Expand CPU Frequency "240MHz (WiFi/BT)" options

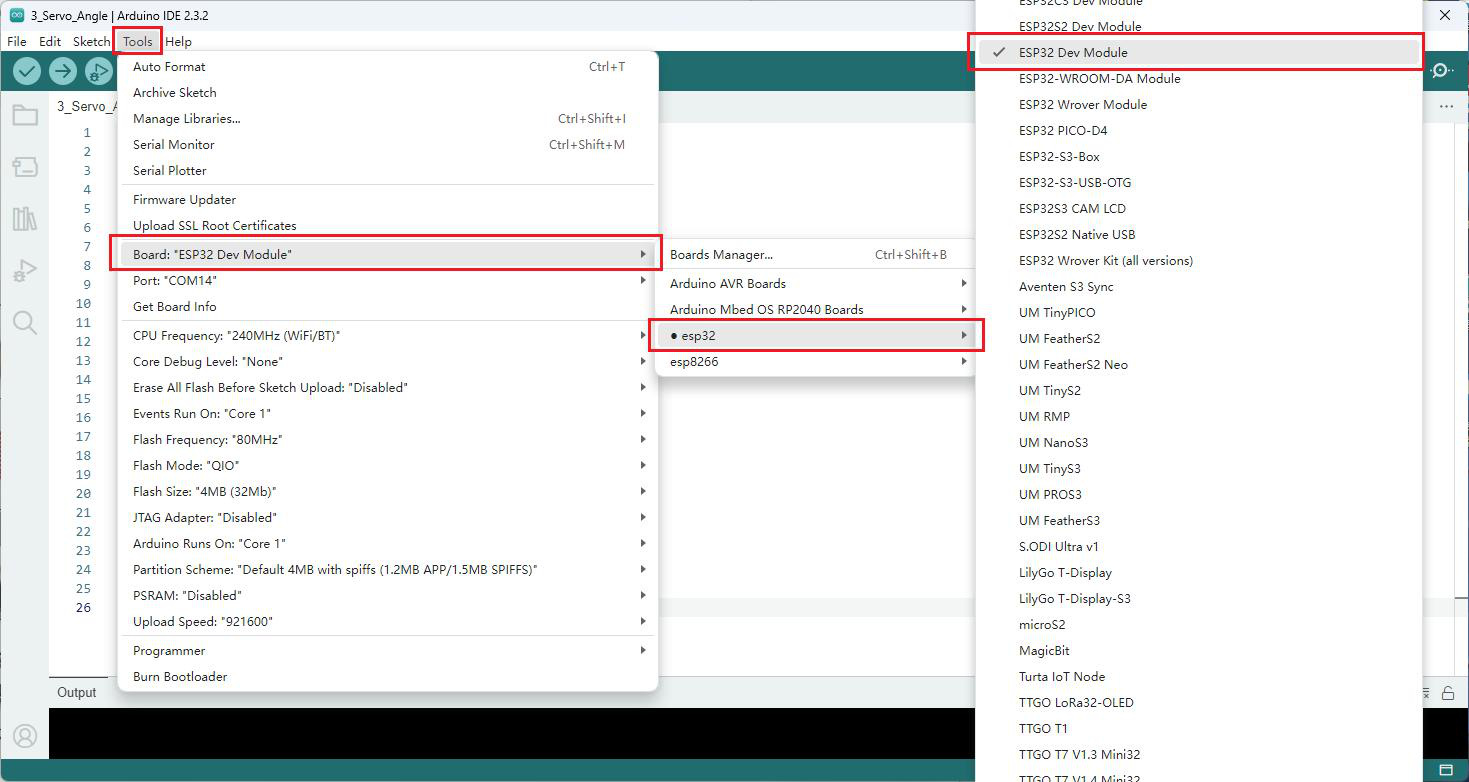pyautogui.click(x=388, y=336)
